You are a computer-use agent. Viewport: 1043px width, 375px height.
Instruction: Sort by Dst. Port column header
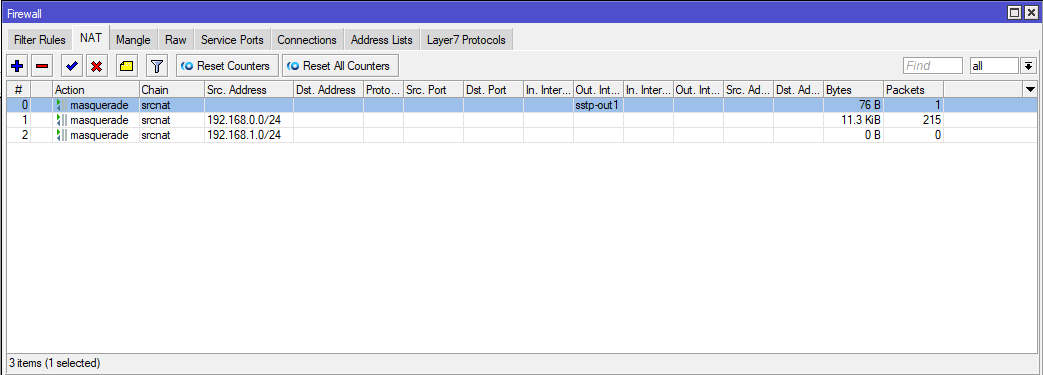point(493,90)
